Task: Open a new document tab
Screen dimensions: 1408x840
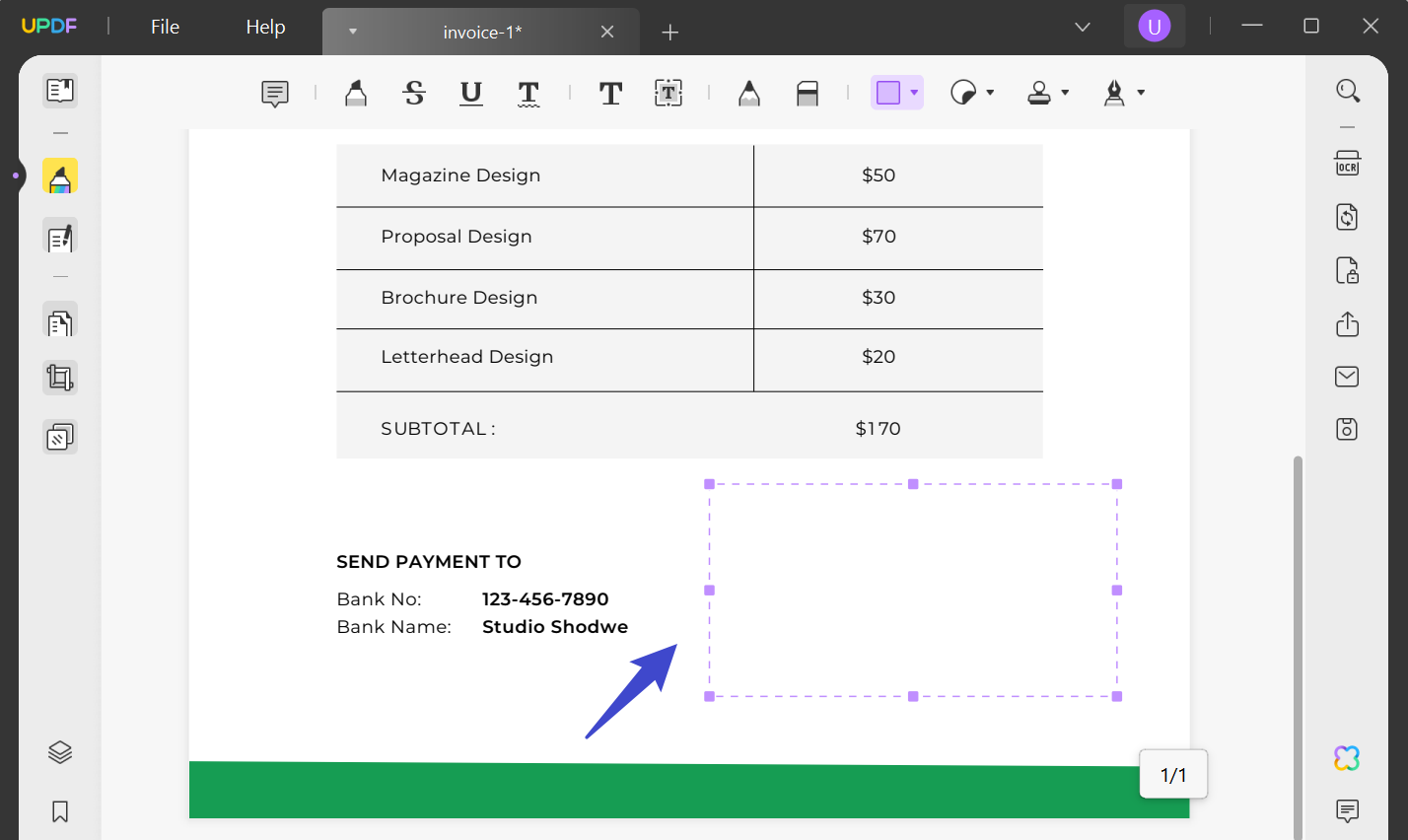Action: 669,32
